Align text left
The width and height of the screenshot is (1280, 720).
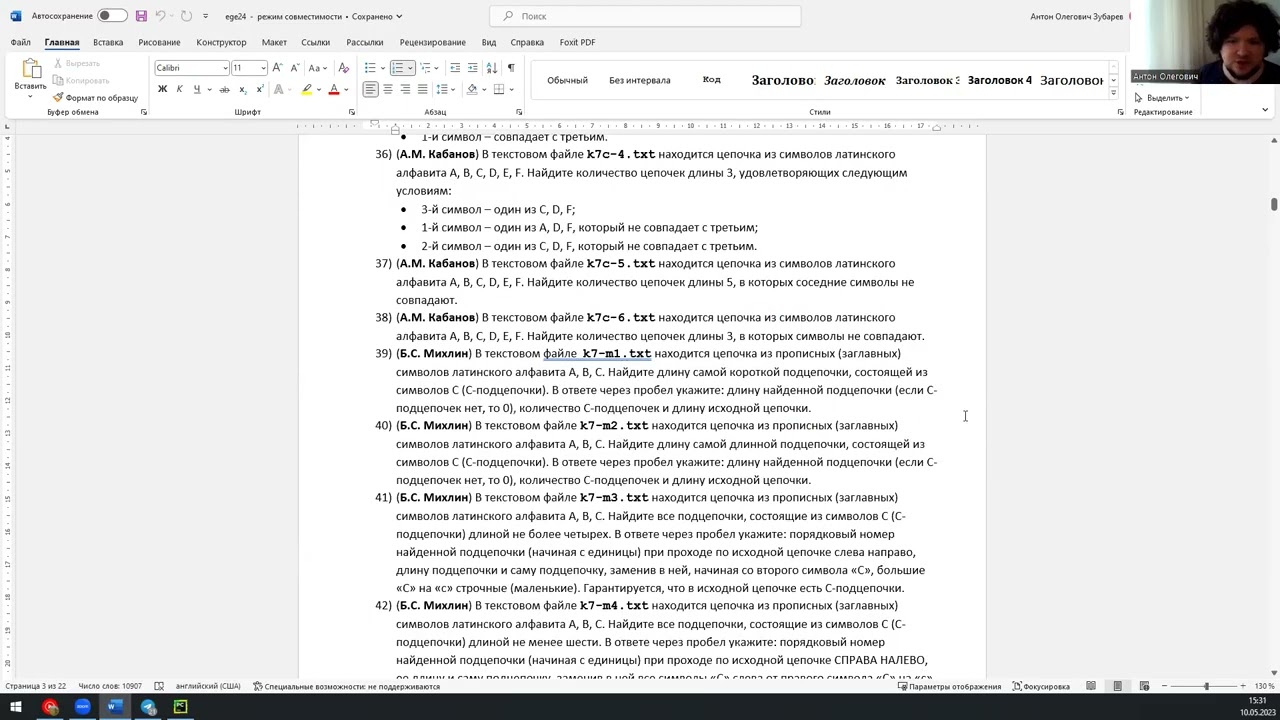point(370,89)
